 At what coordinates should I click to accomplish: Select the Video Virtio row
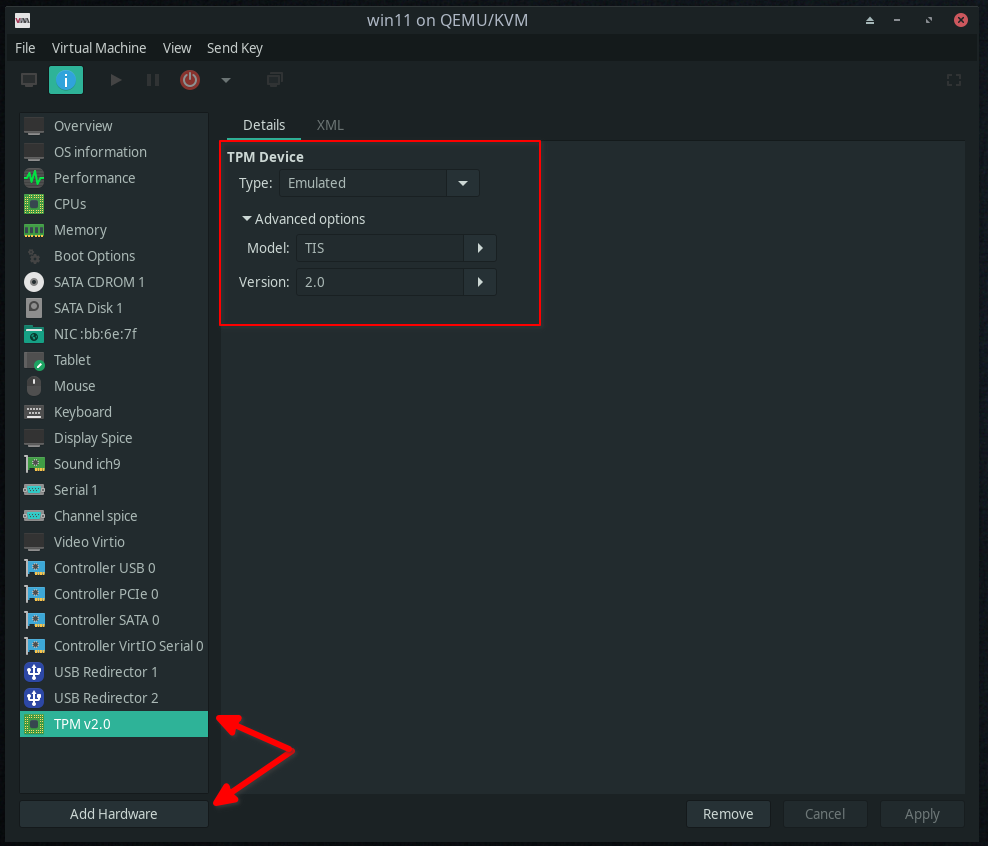tap(114, 542)
